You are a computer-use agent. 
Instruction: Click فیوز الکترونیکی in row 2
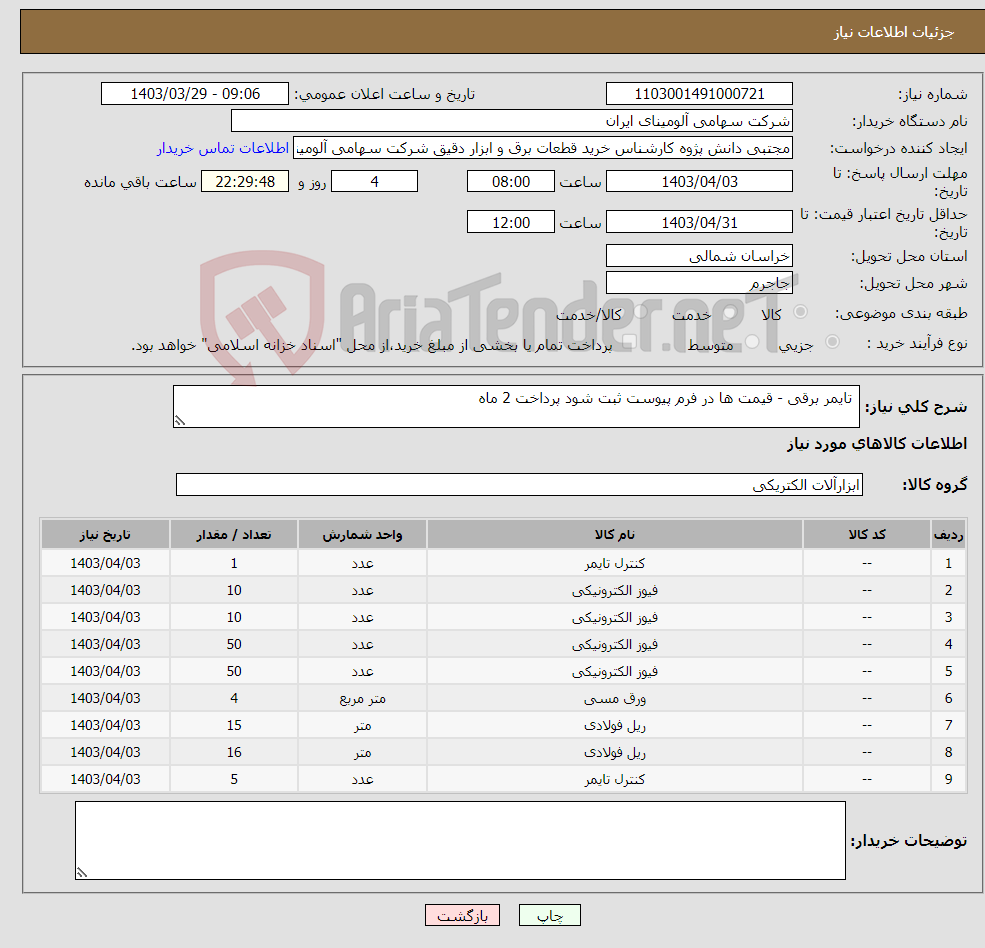pos(614,591)
